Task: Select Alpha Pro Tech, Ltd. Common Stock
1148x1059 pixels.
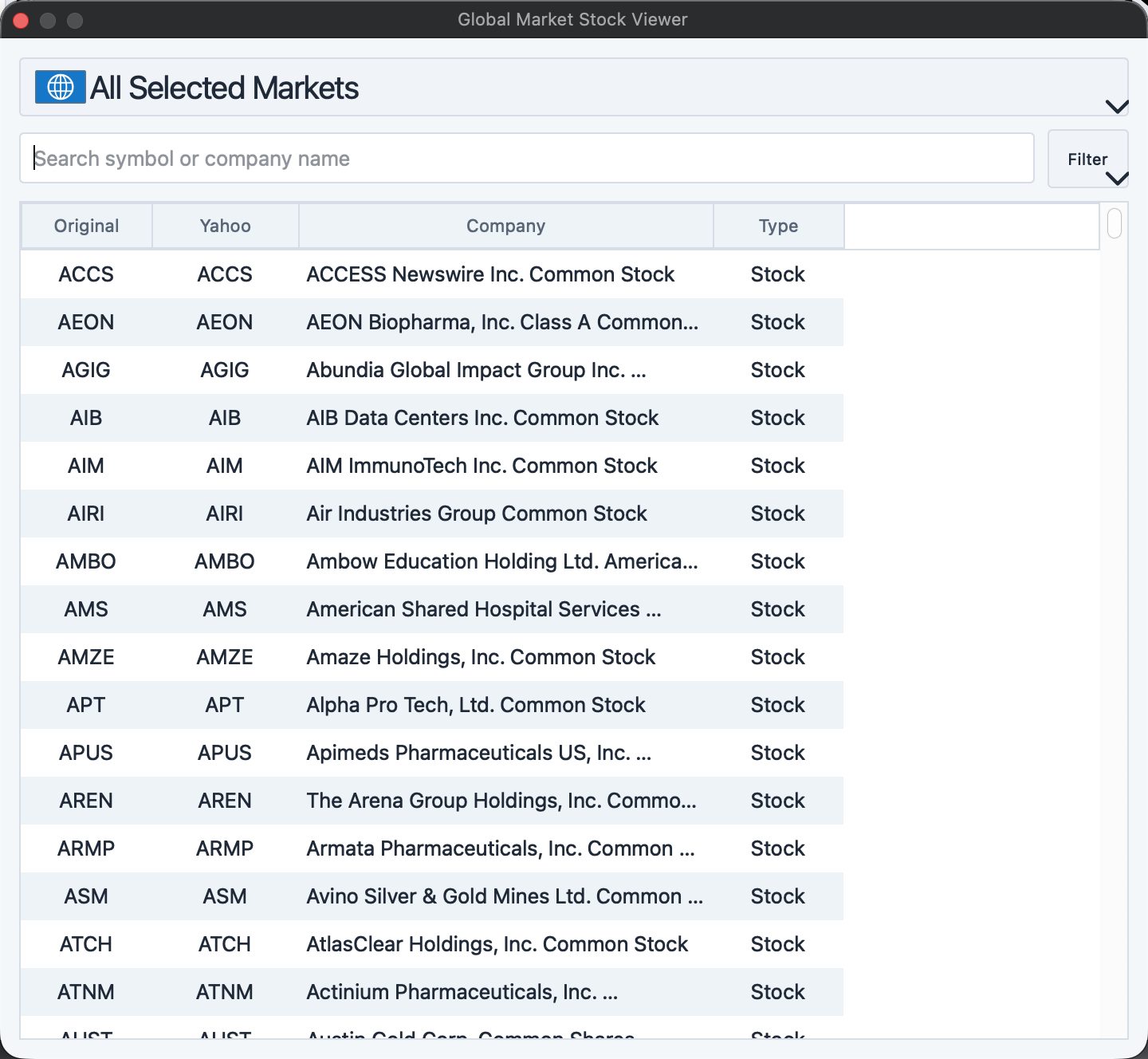Action: [476, 705]
